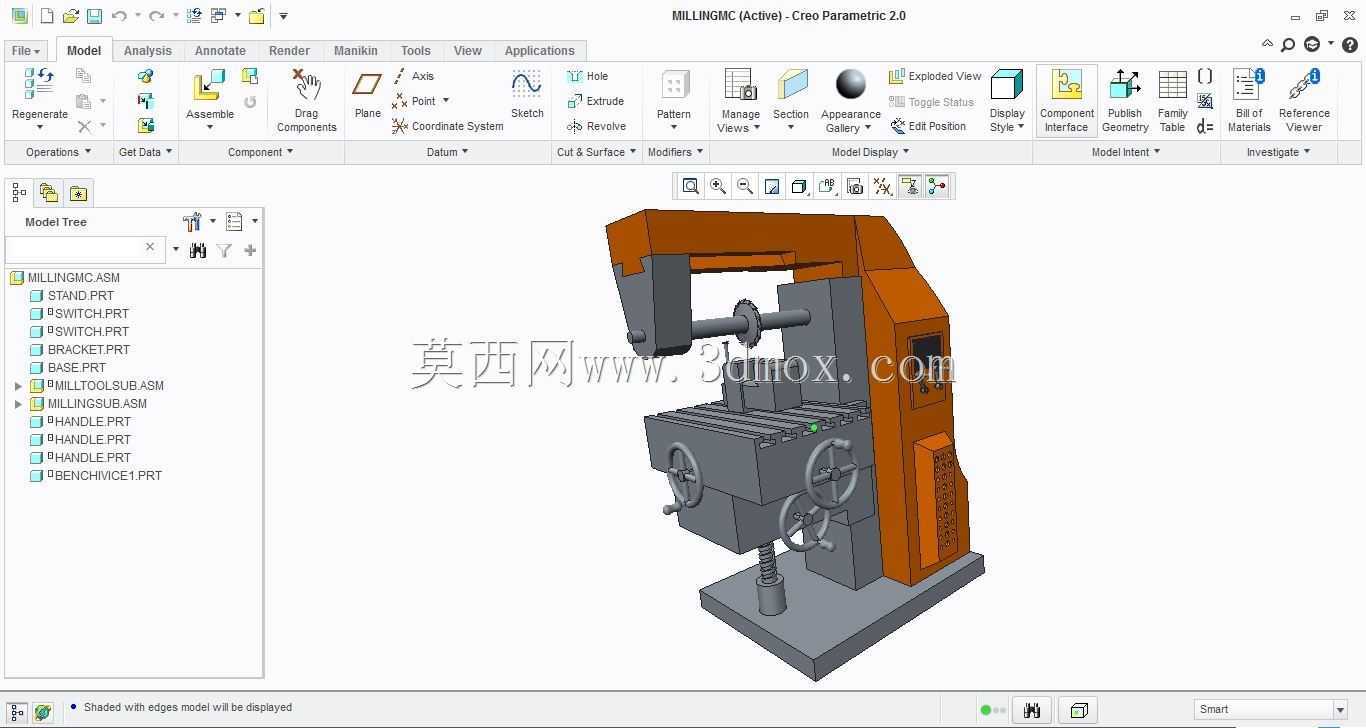Expand Datum group dropdown
The height and width of the screenshot is (728, 1366).
(x=447, y=152)
